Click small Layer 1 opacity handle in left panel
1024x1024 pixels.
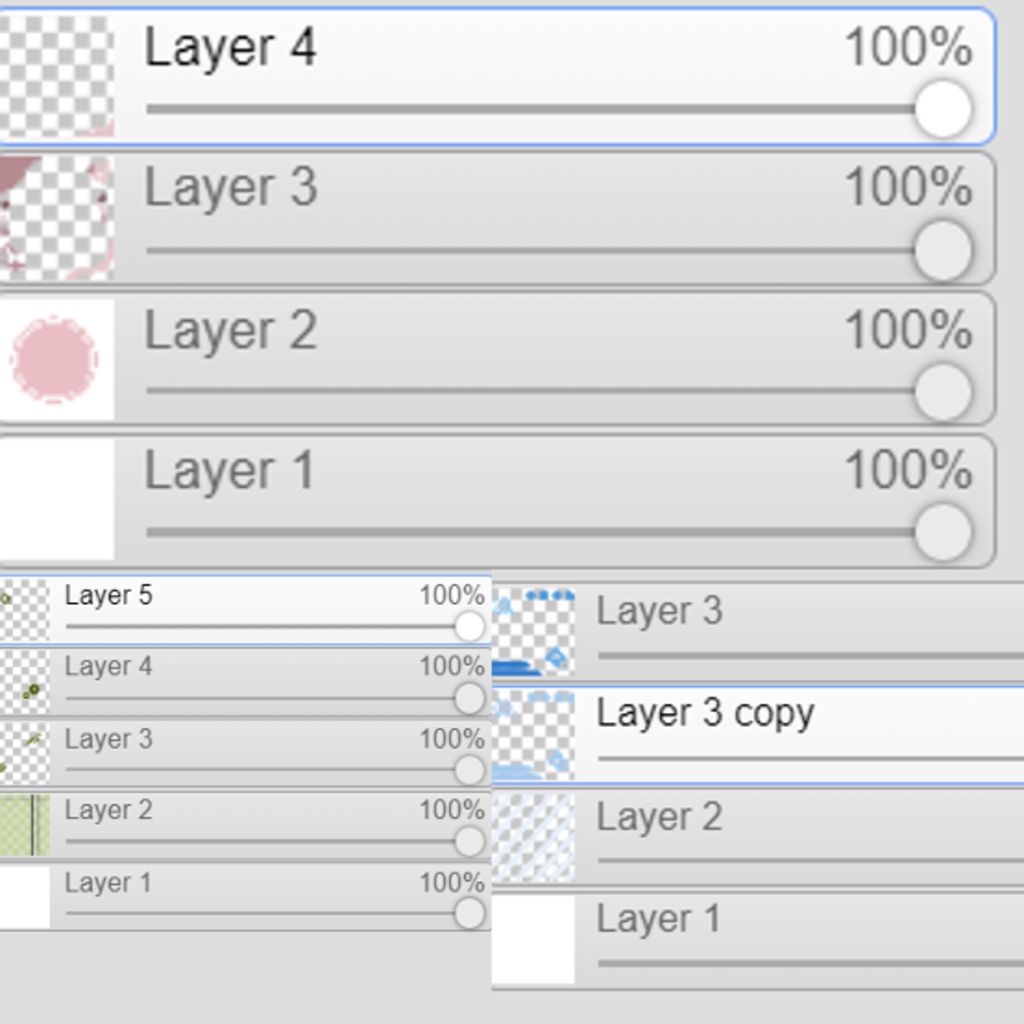point(469,913)
